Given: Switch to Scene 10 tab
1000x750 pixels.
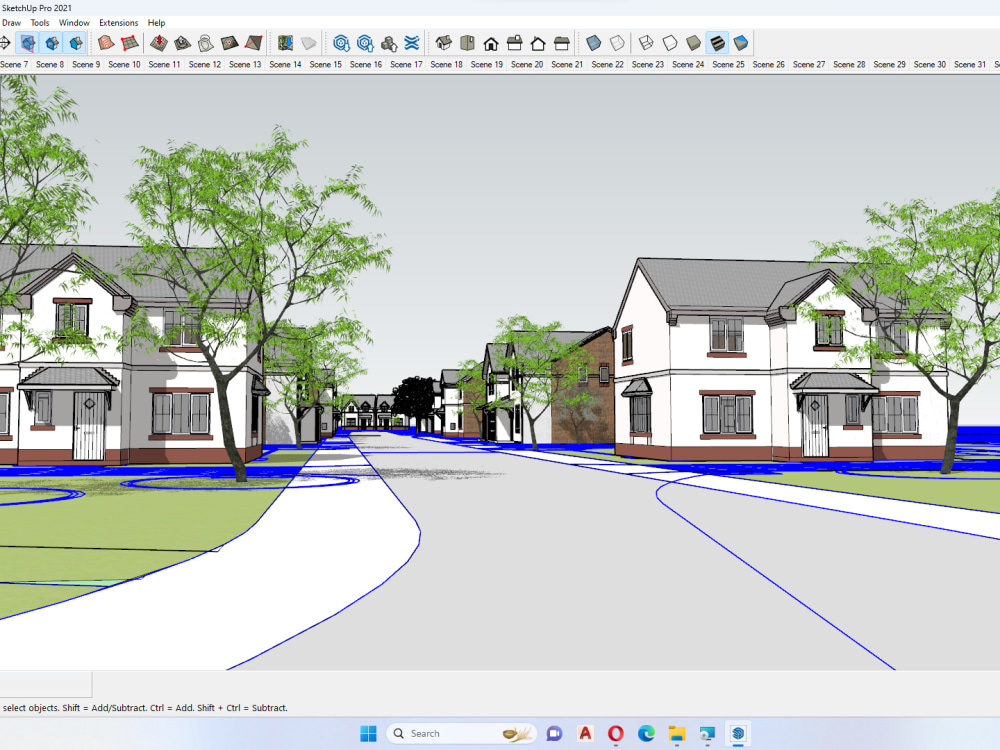Looking at the screenshot, I should tap(124, 64).
